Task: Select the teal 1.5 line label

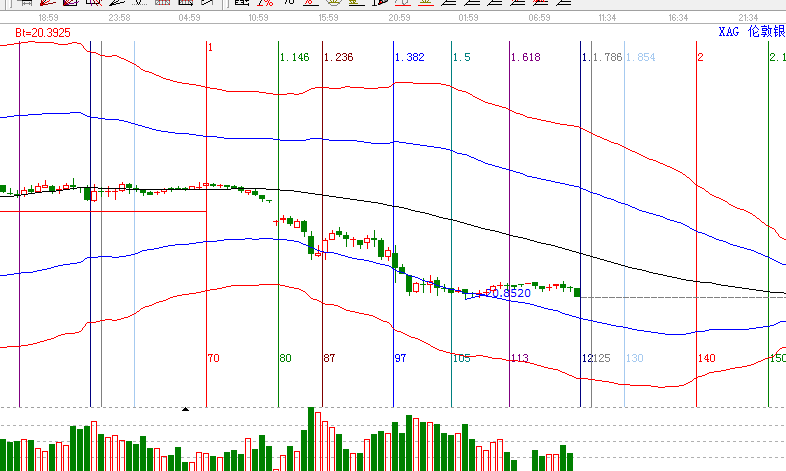Action: pos(461,58)
